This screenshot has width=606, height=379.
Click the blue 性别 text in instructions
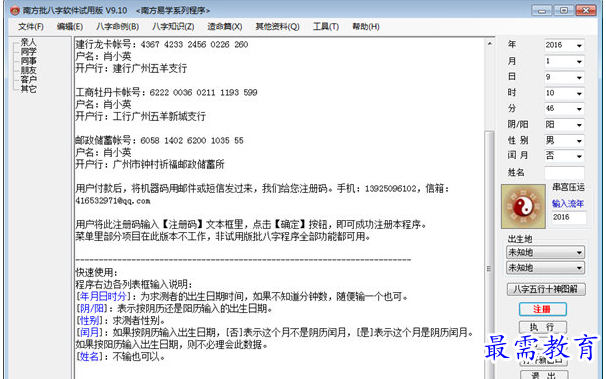(89, 320)
